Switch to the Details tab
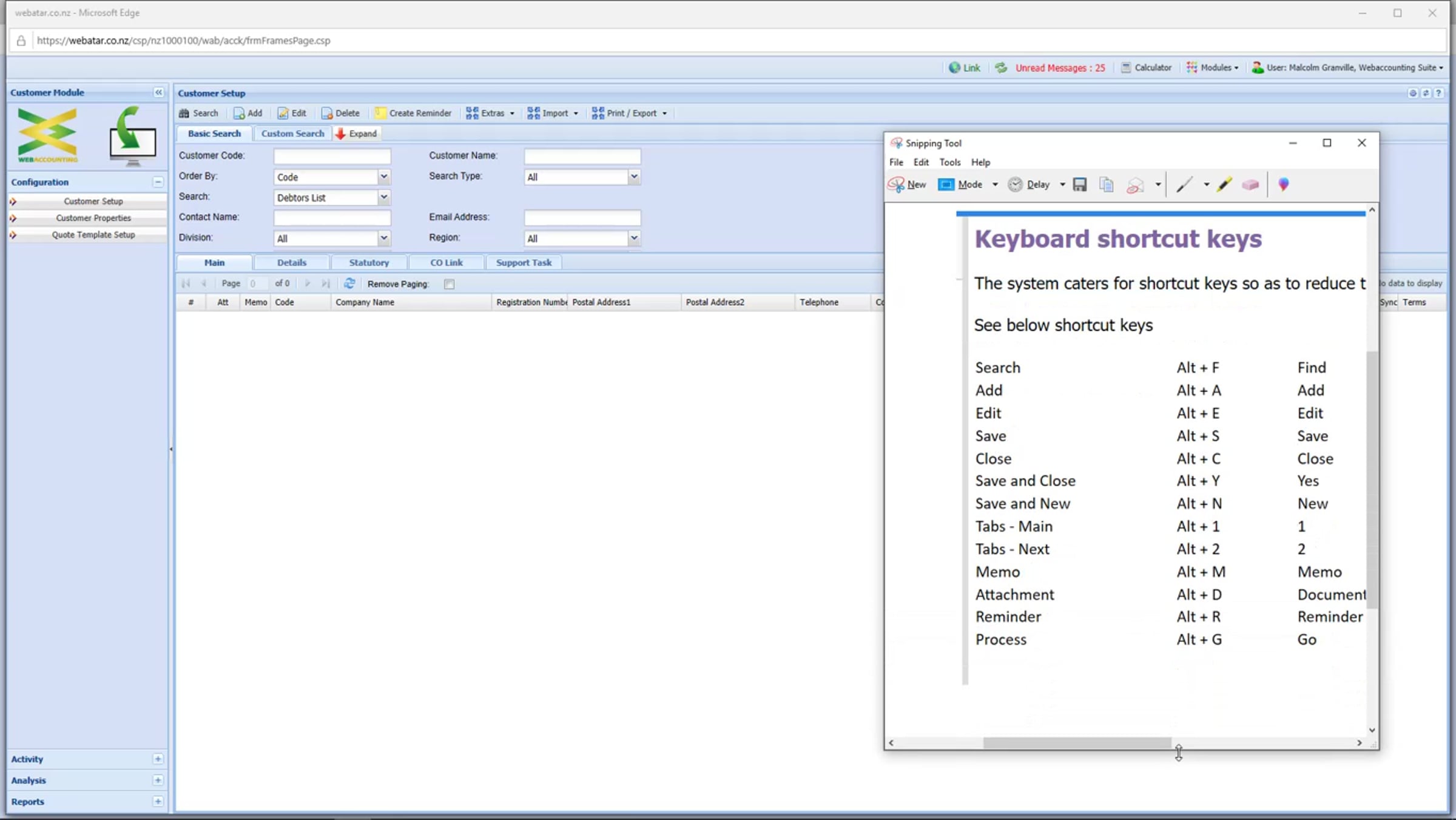Image resolution: width=1456 pixels, height=820 pixels. (292, 263)
